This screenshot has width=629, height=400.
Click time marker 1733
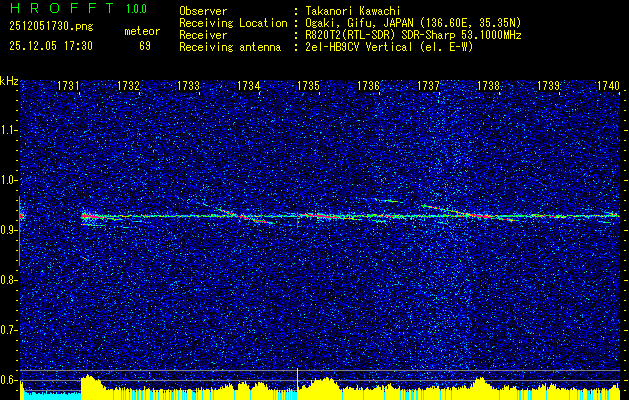point(188,85)
